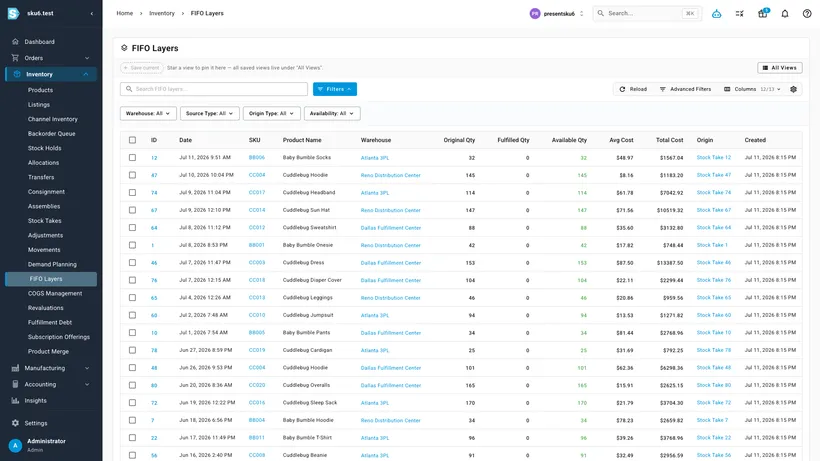Click the Search FIFO layers input field

214,89
